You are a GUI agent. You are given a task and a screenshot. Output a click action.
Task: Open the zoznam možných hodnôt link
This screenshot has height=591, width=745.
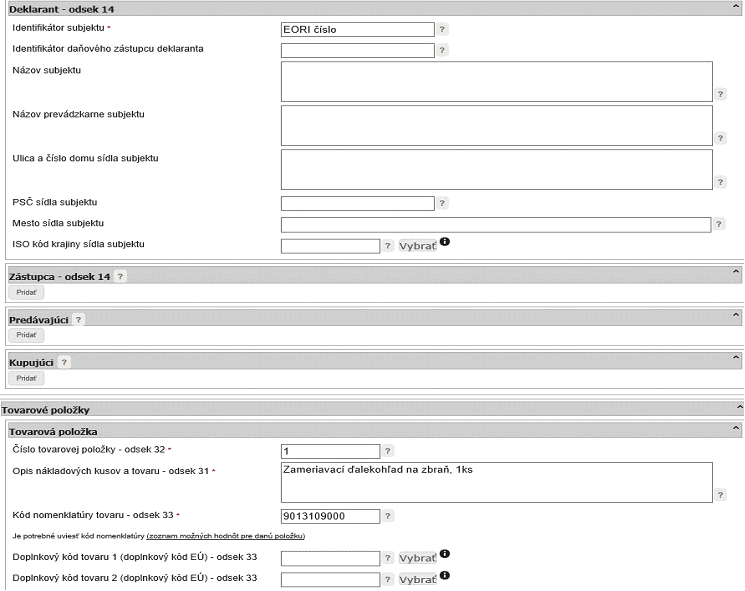226,536
